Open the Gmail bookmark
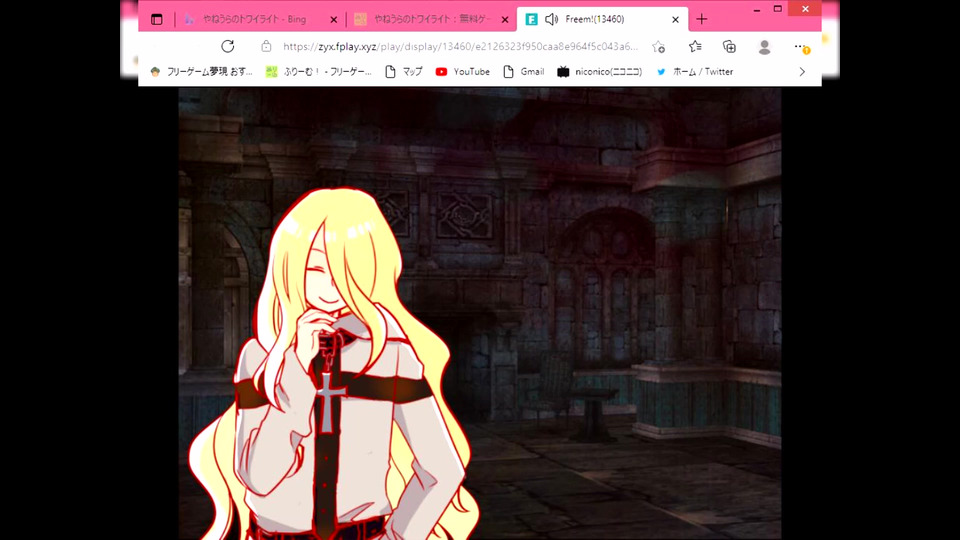This screenshot has width=960, height=540. point(523,72)
